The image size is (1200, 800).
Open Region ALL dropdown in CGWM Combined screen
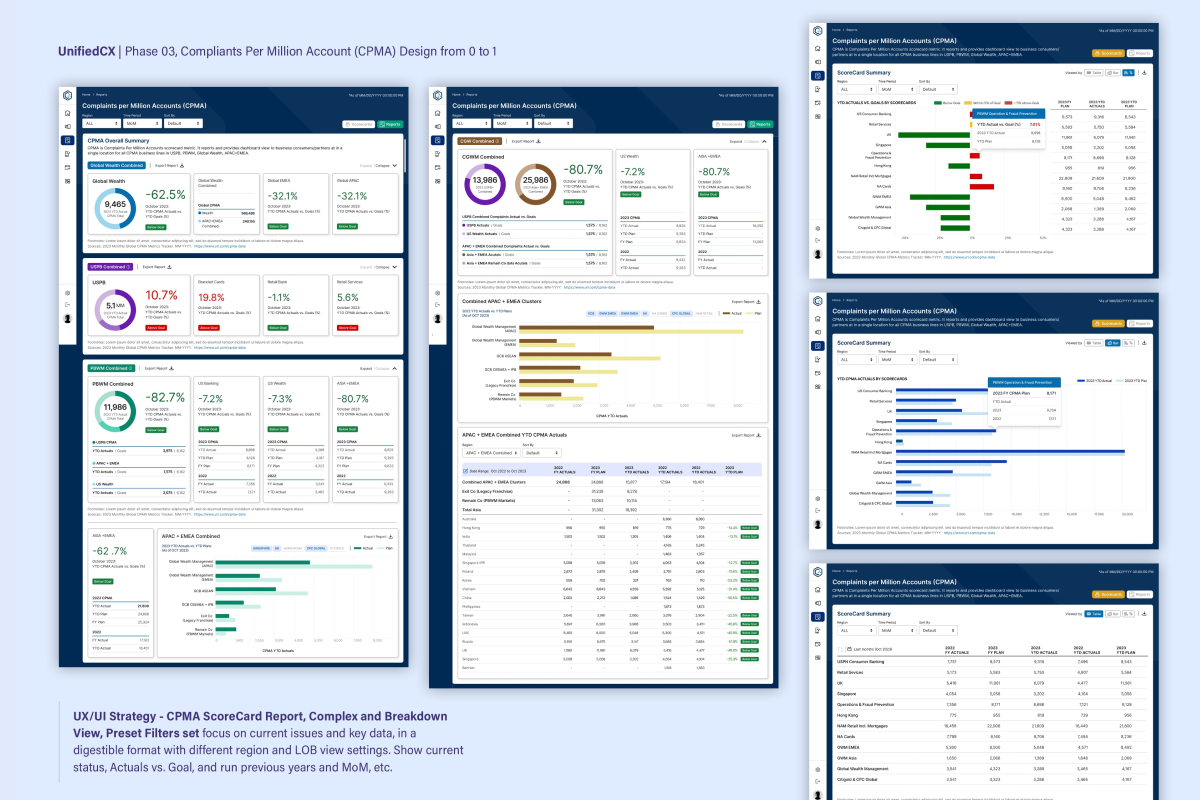[471, 123]
